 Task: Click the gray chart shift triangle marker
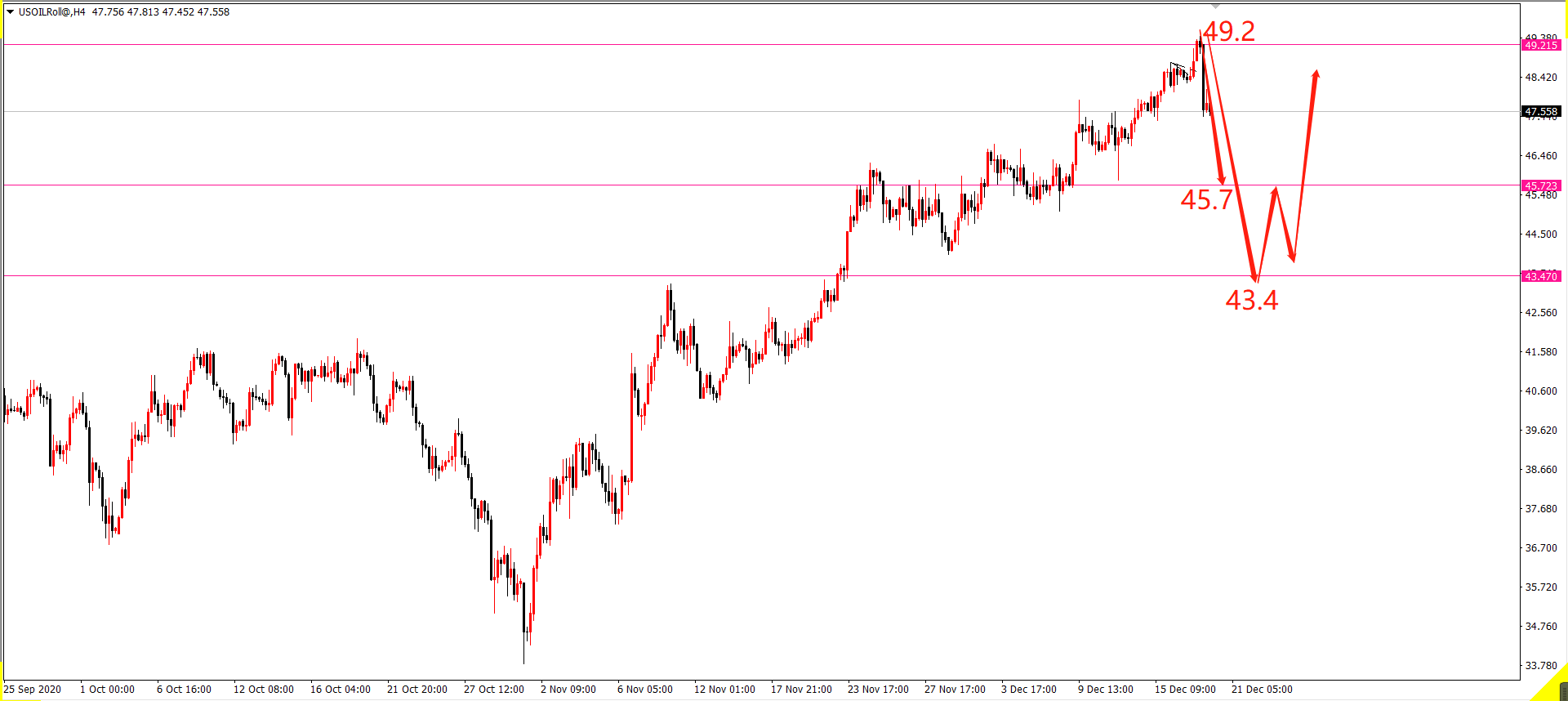(1215, 7)
